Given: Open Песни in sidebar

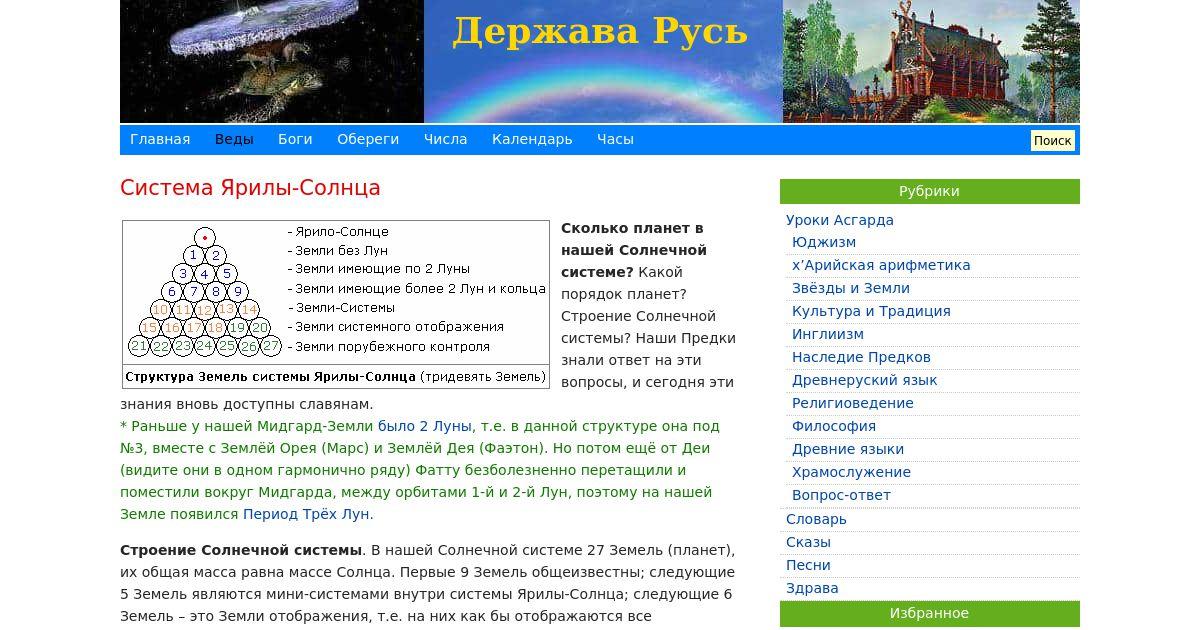Looking at the screenshot, I should 808,565.
